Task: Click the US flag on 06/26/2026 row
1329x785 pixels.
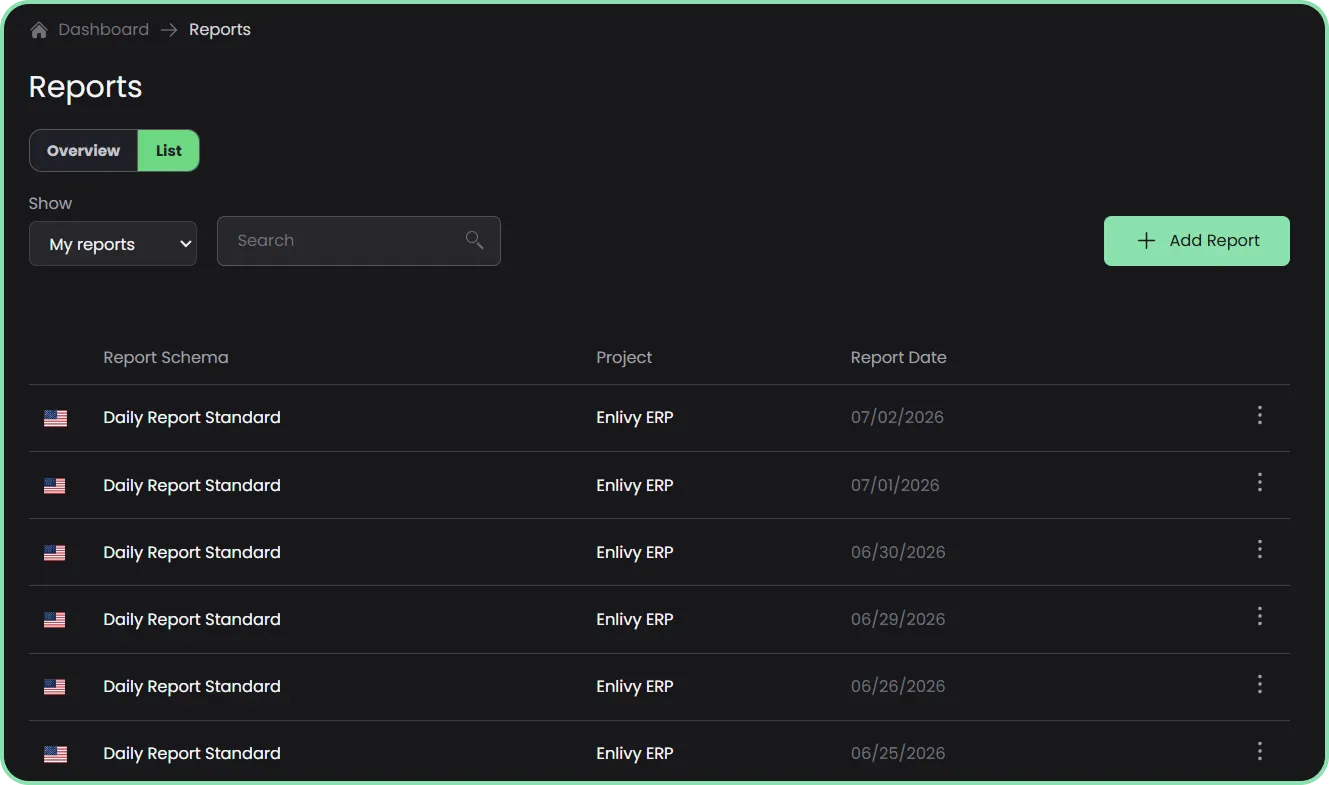Action: click(x=55, y=687)
